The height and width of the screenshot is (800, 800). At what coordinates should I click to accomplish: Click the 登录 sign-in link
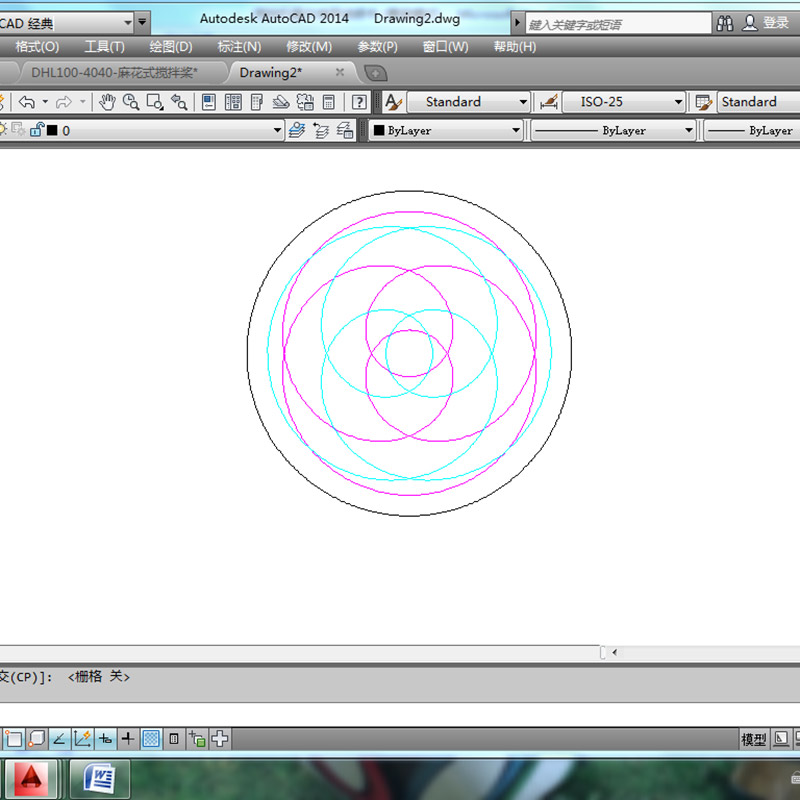(x=776, y=22)
